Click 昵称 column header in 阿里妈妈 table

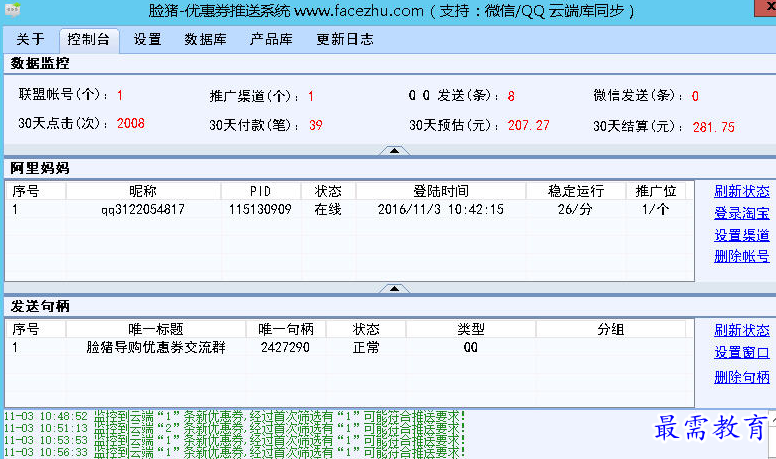click(143, 191)
